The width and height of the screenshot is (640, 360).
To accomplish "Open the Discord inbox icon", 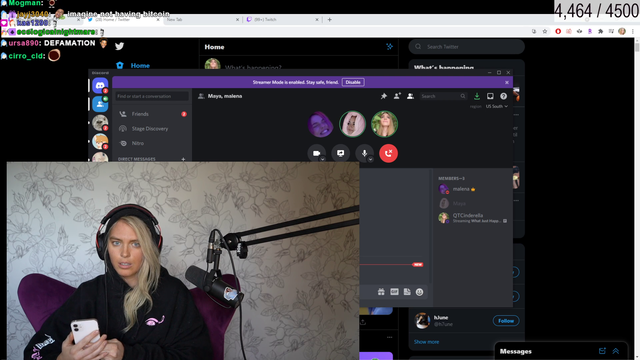I will click(x=490, y=96).
